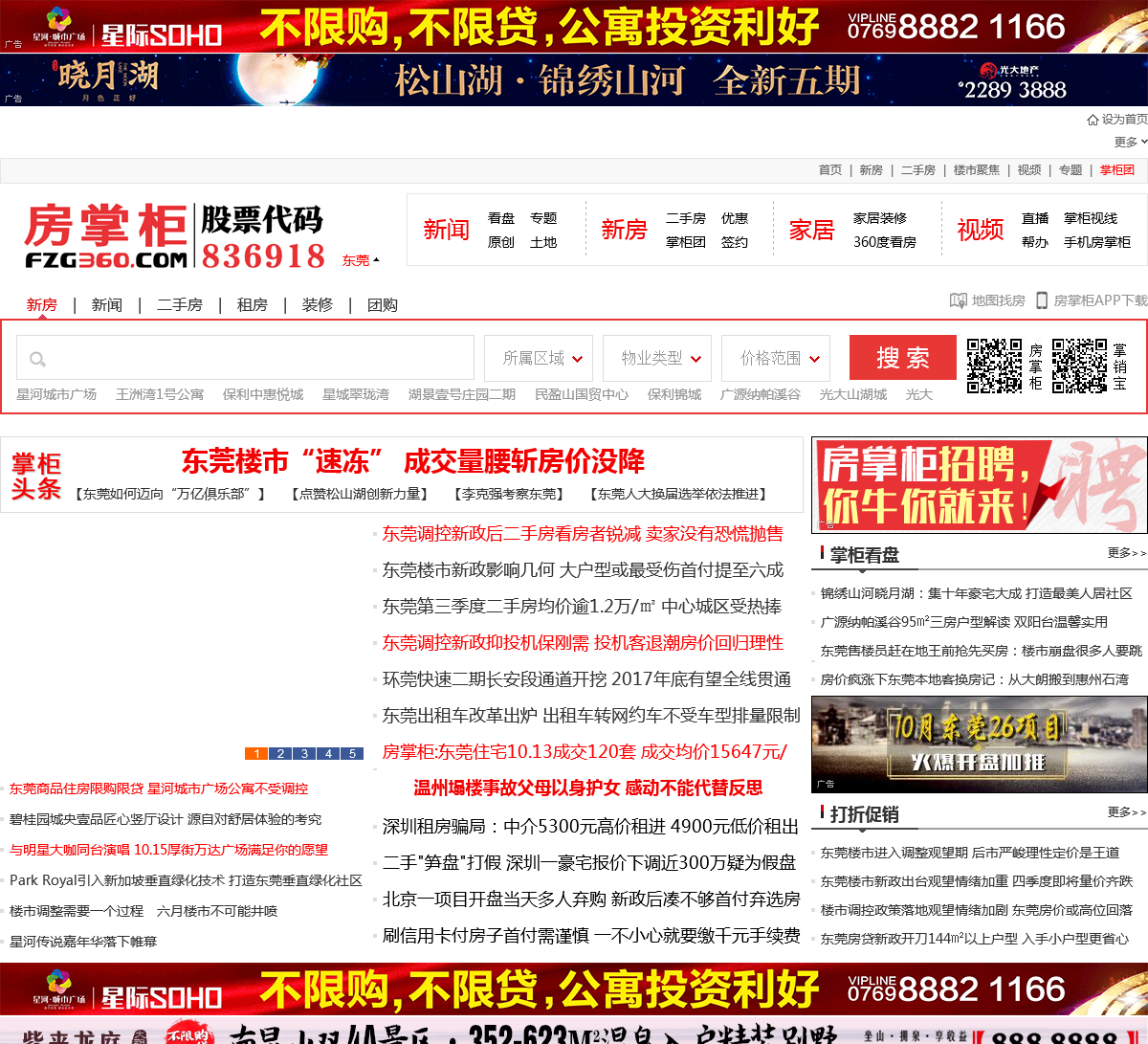Viewport: 1148px width, 1044px height.
Task: Open the 东莞 city selector
Action: pos(361,260)
